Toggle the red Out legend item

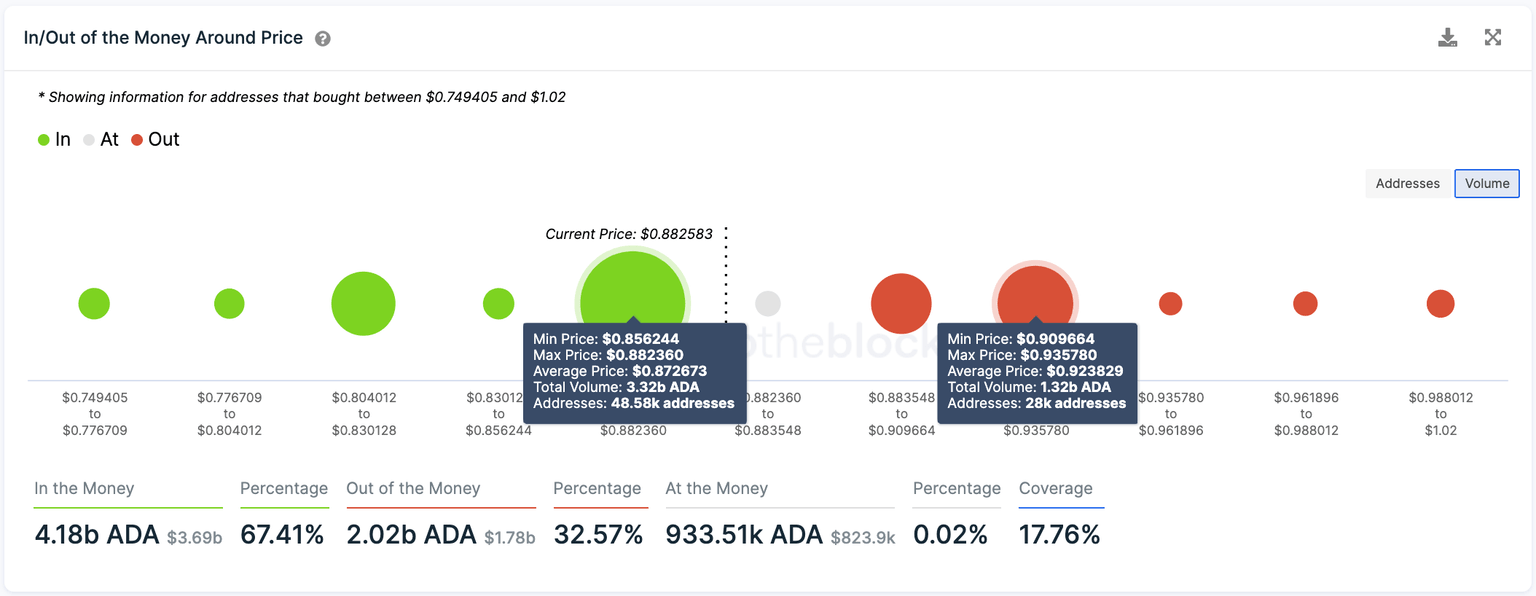(x=155, y=140)
